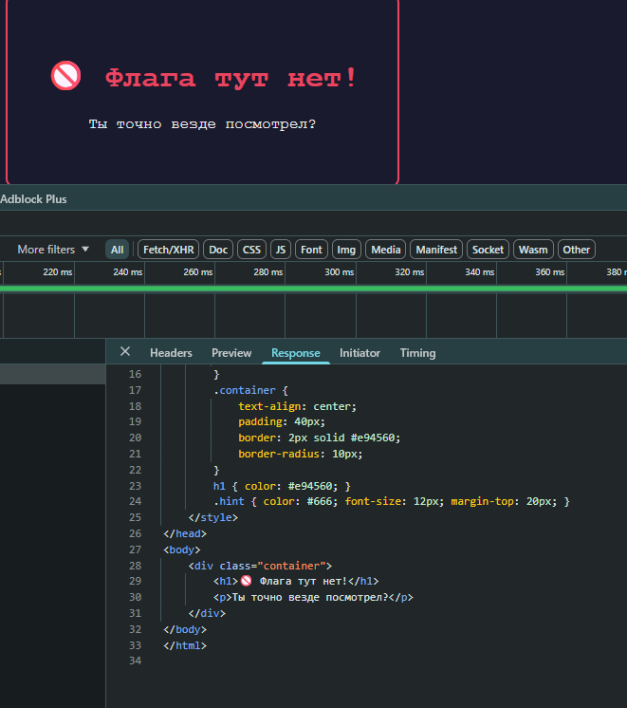This screenshot has height=708, width=627.
Task: Click the 'Ты точно везде посмотрел?' paragraph
Action: pos(202,124)
